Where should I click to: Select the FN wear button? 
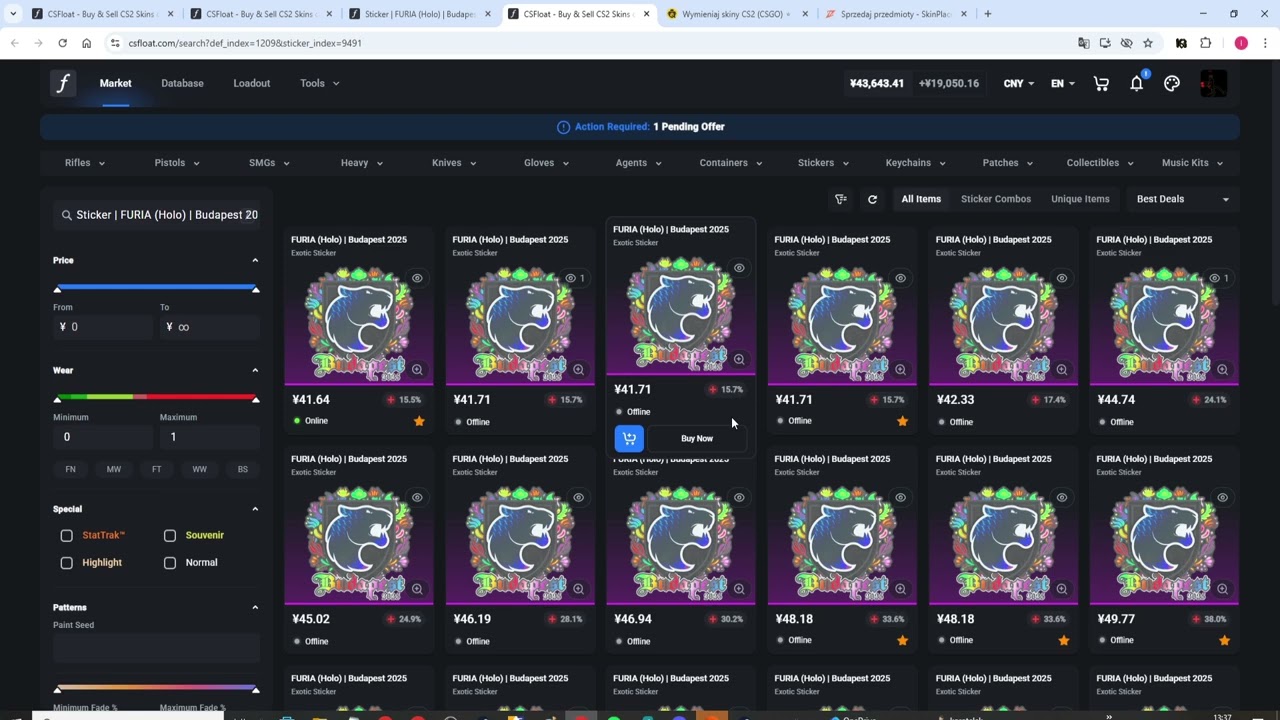click(70, 469)
